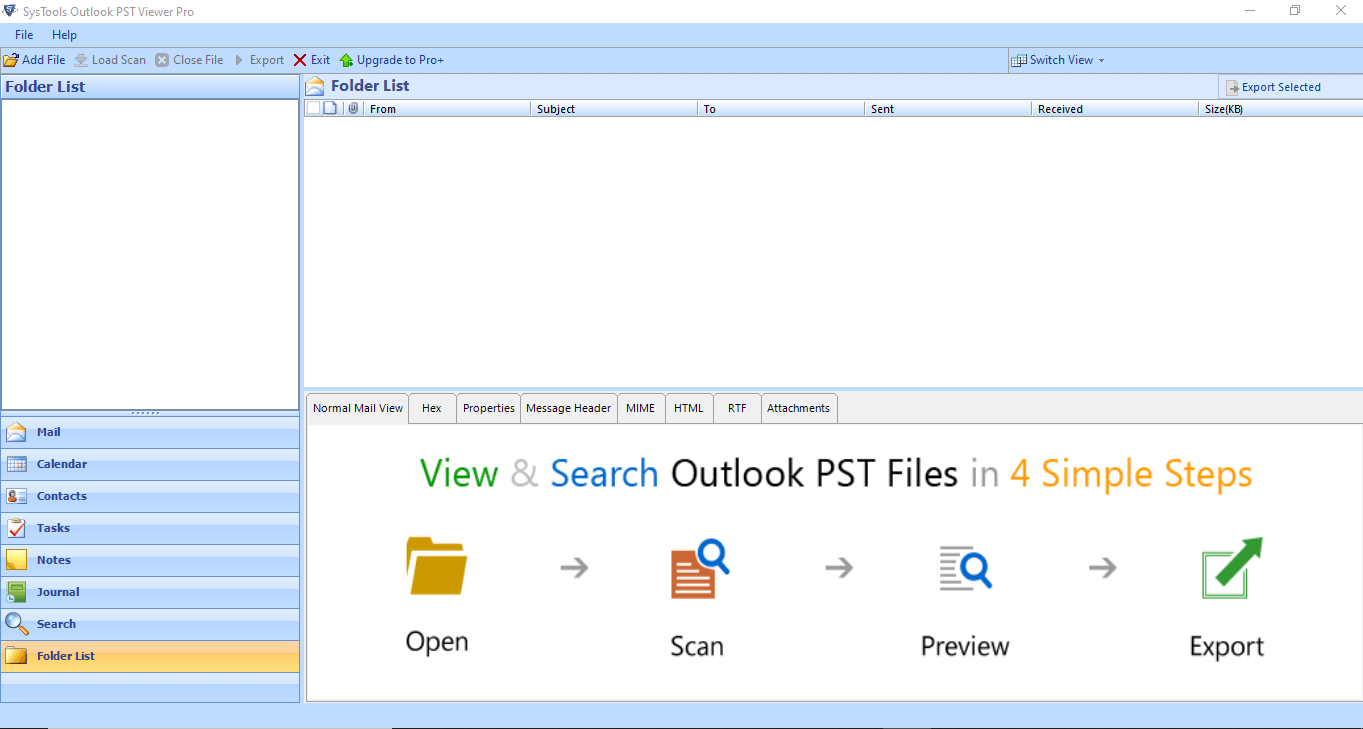Screen dimensions: 1363x729
Task: Click Upgrade to Pro+ in toolbar
Action: pos(391,60)
